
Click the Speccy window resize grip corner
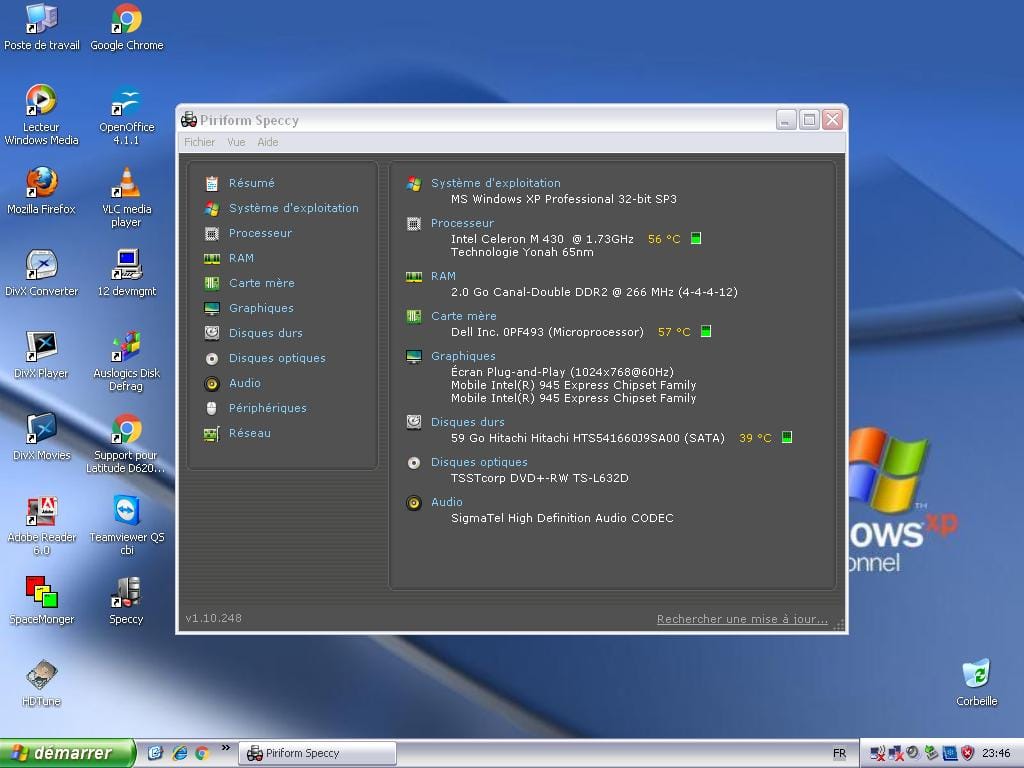pos(839,625)
